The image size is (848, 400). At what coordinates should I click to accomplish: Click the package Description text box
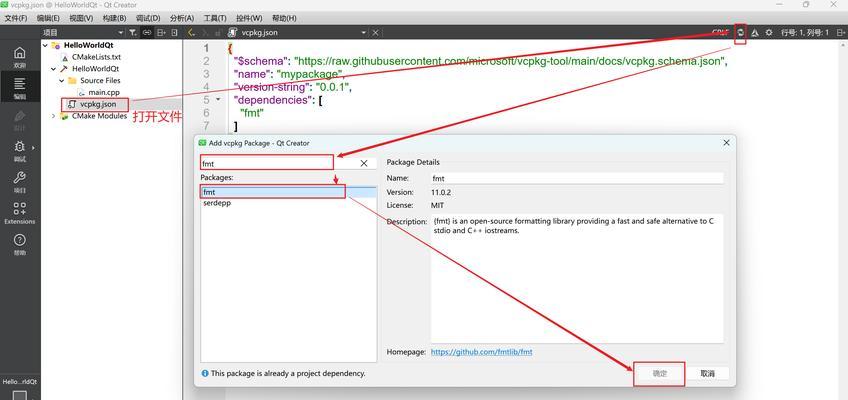tap(577, 278)
